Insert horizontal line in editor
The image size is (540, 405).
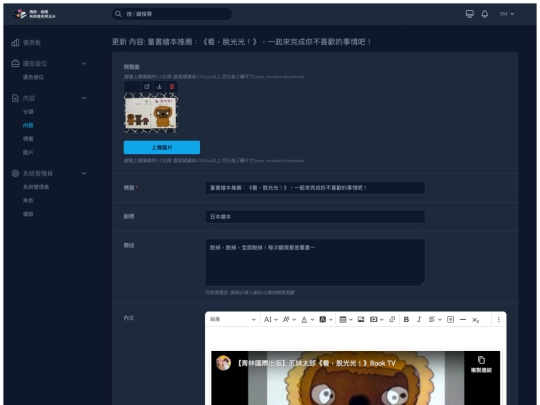(463, 320)
